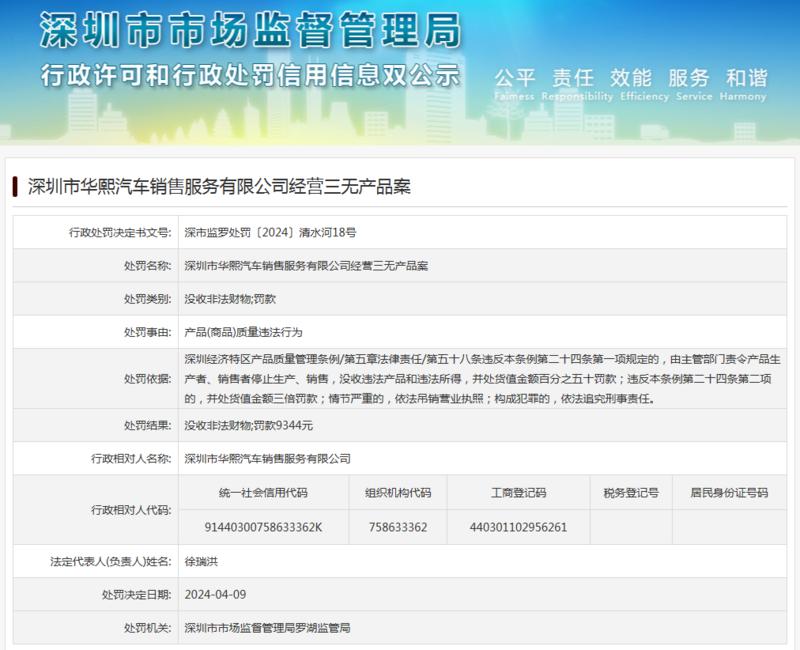Click the representative name 徐瑞洪
Viewport: 800px width, 650px height.
(x=201, y=562)
